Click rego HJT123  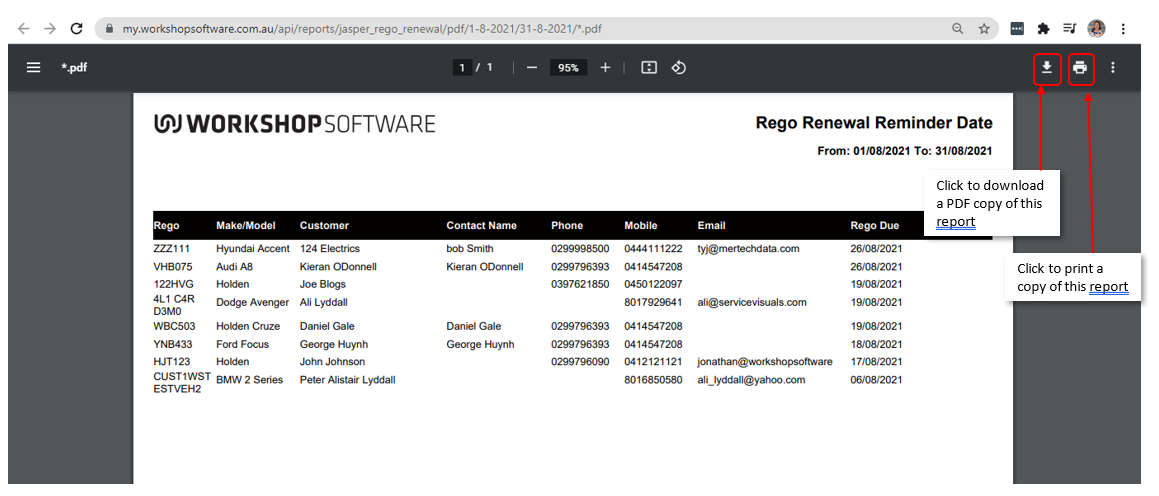pos(171,361)
